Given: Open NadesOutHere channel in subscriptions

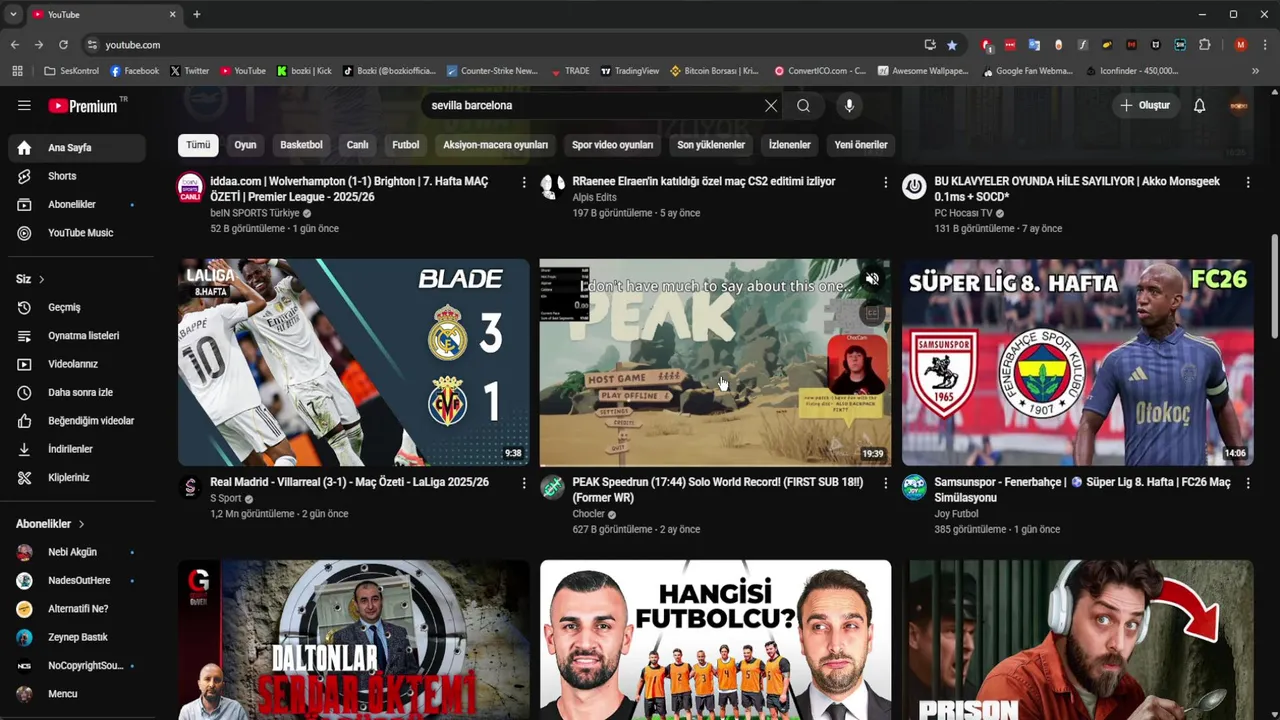Looking at the screenshot, I should 77,580.
